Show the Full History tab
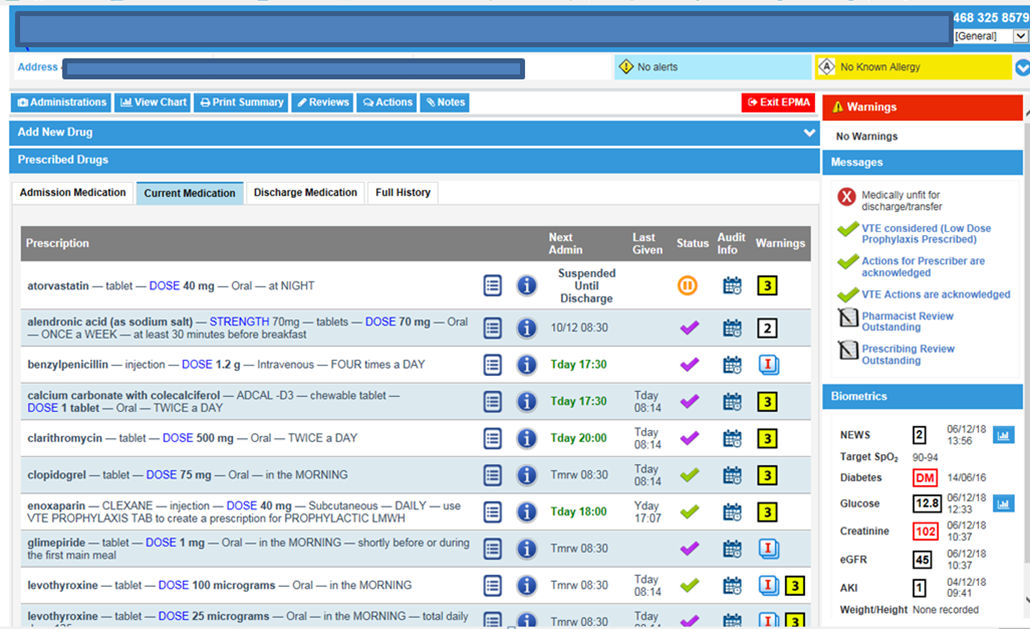This screenshot has width=1030, height=629. 403,192
